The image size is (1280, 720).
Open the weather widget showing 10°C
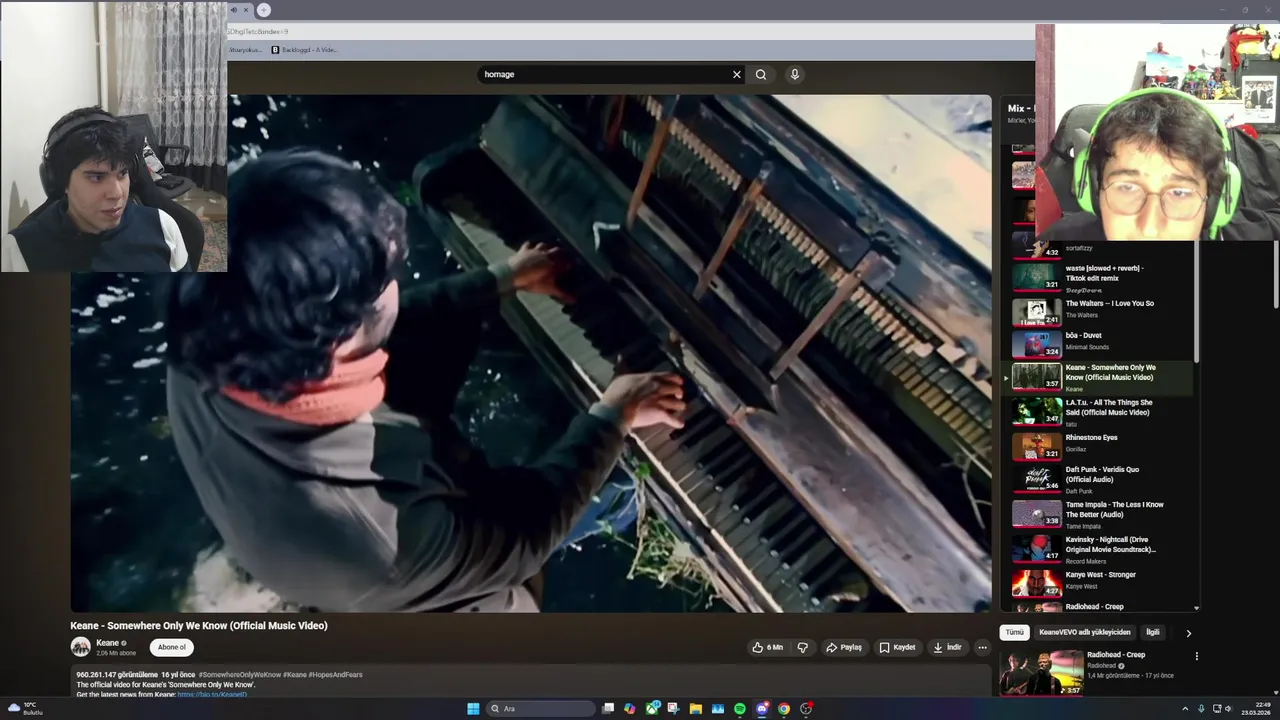[x=25, y=709]
